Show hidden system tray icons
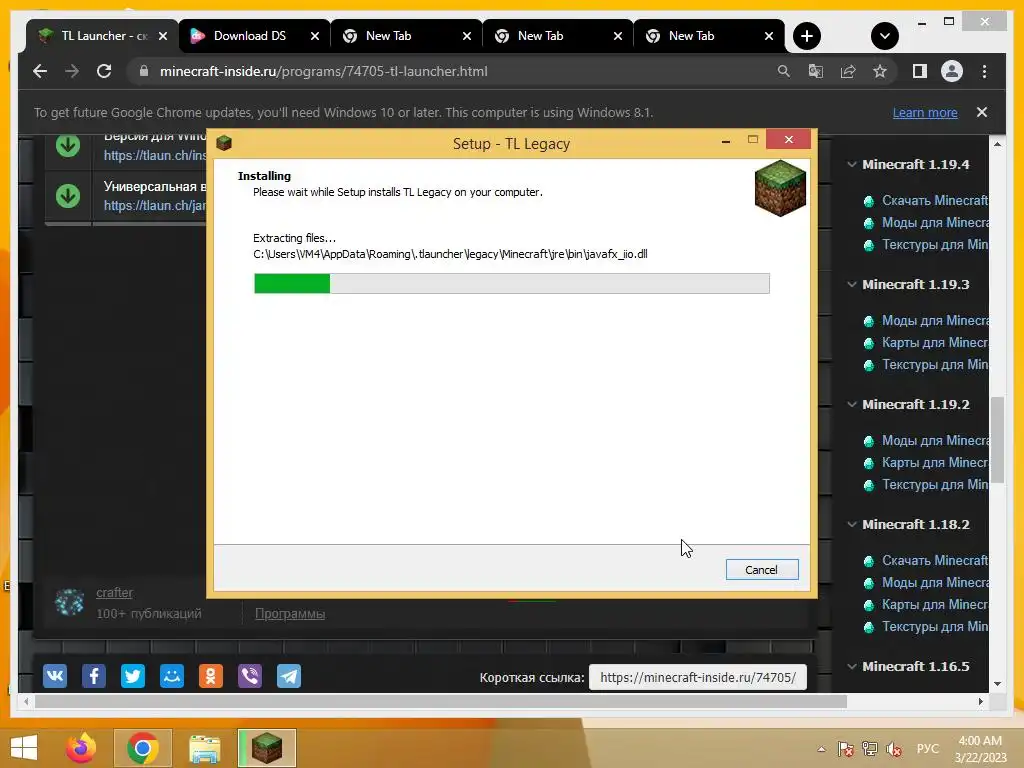1024x768 pixels. click(x=821, y=749)
